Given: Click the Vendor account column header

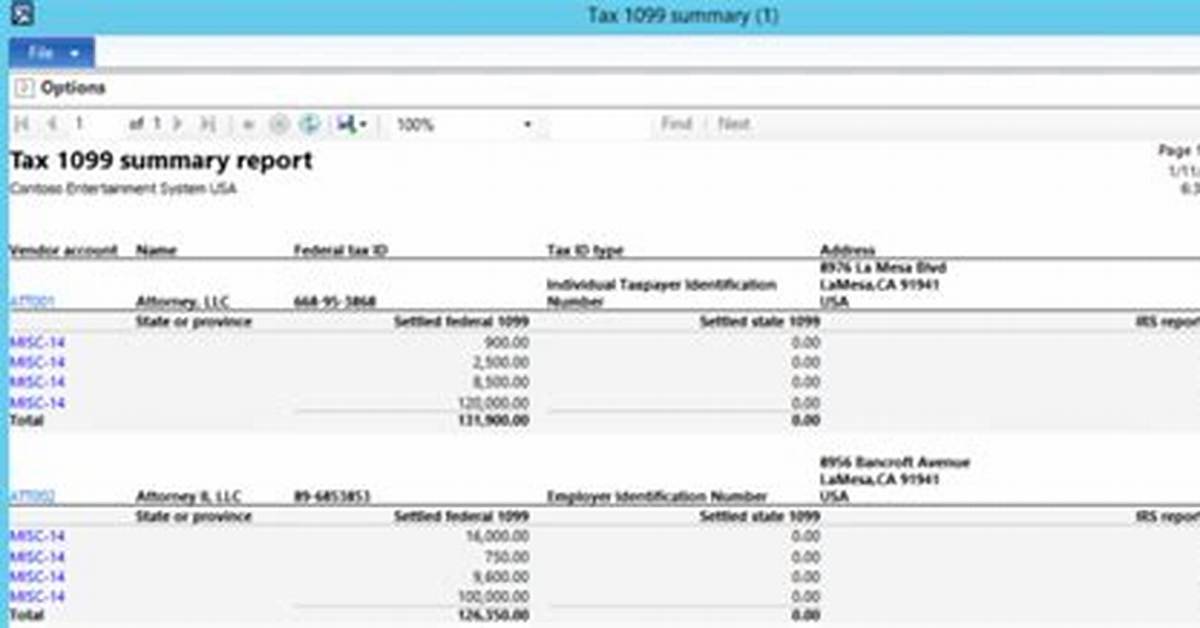Looking at the screenshot, I should pos(63,250).
